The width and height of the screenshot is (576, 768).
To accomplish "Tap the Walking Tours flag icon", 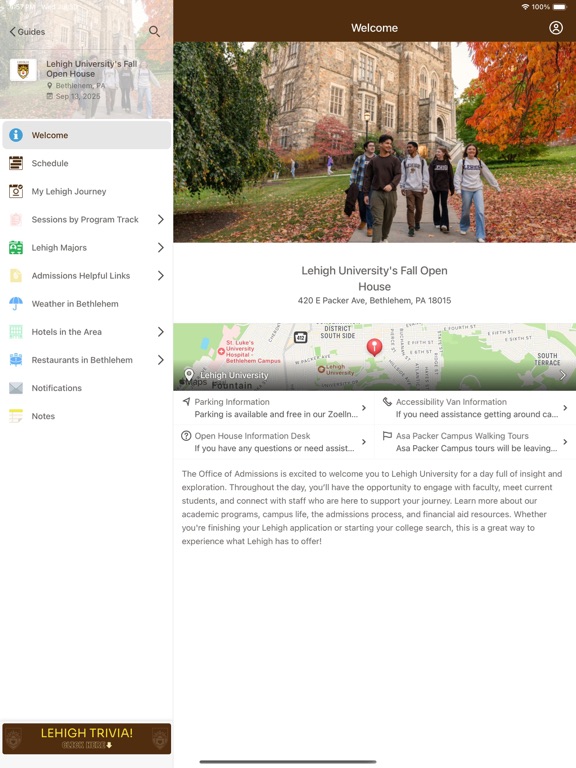I will (387, 435).
